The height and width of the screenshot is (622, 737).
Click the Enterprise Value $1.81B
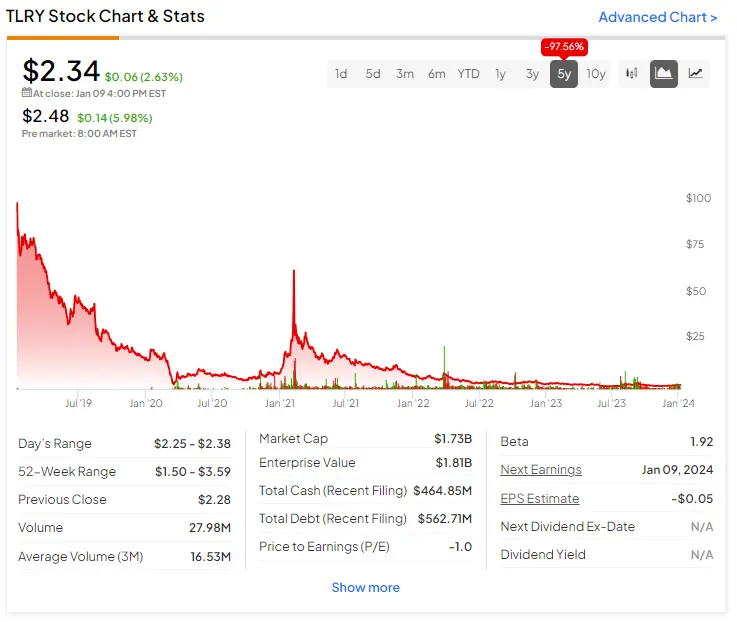[454, 463]
